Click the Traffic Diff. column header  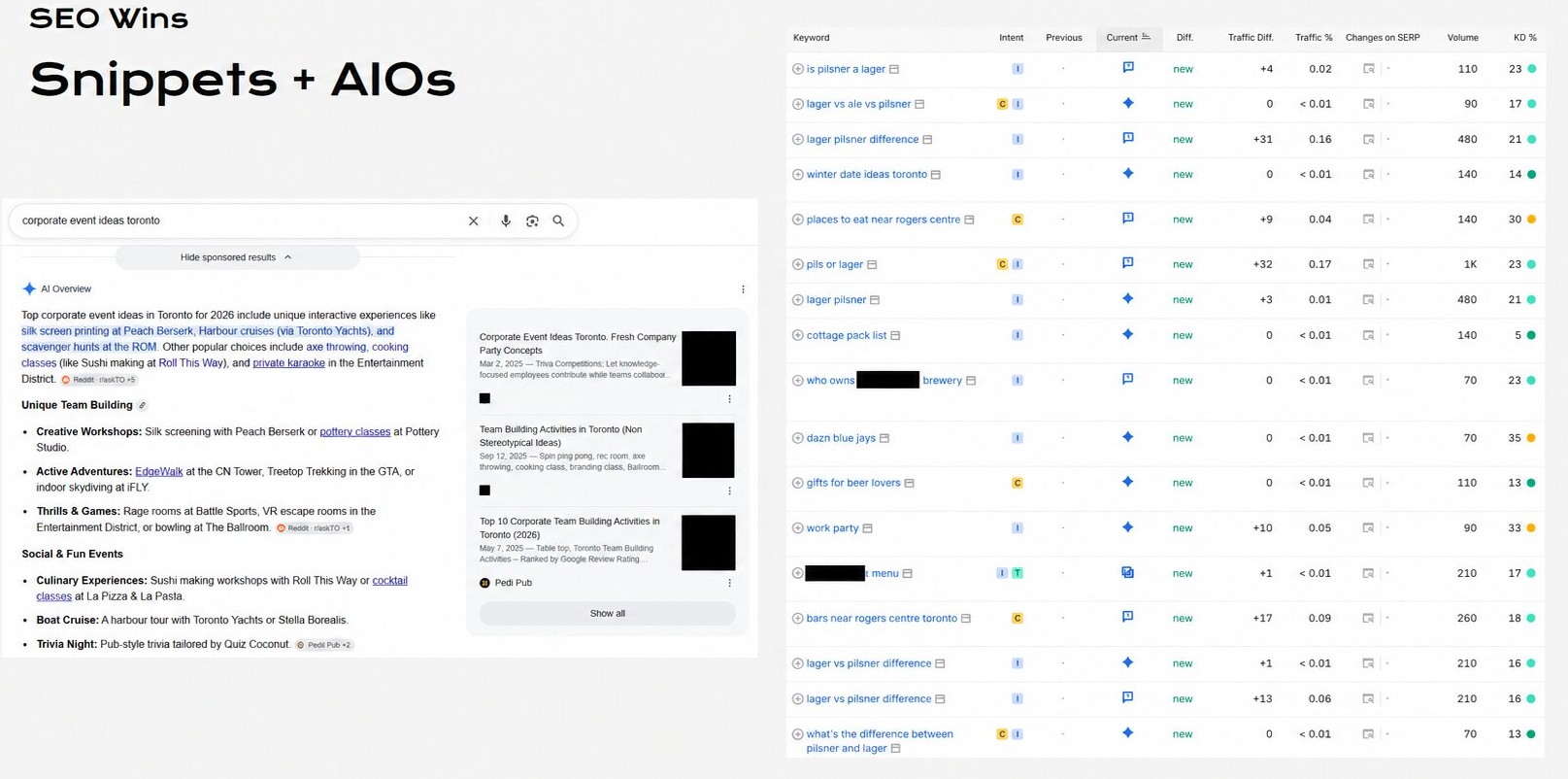point(1250,38)
